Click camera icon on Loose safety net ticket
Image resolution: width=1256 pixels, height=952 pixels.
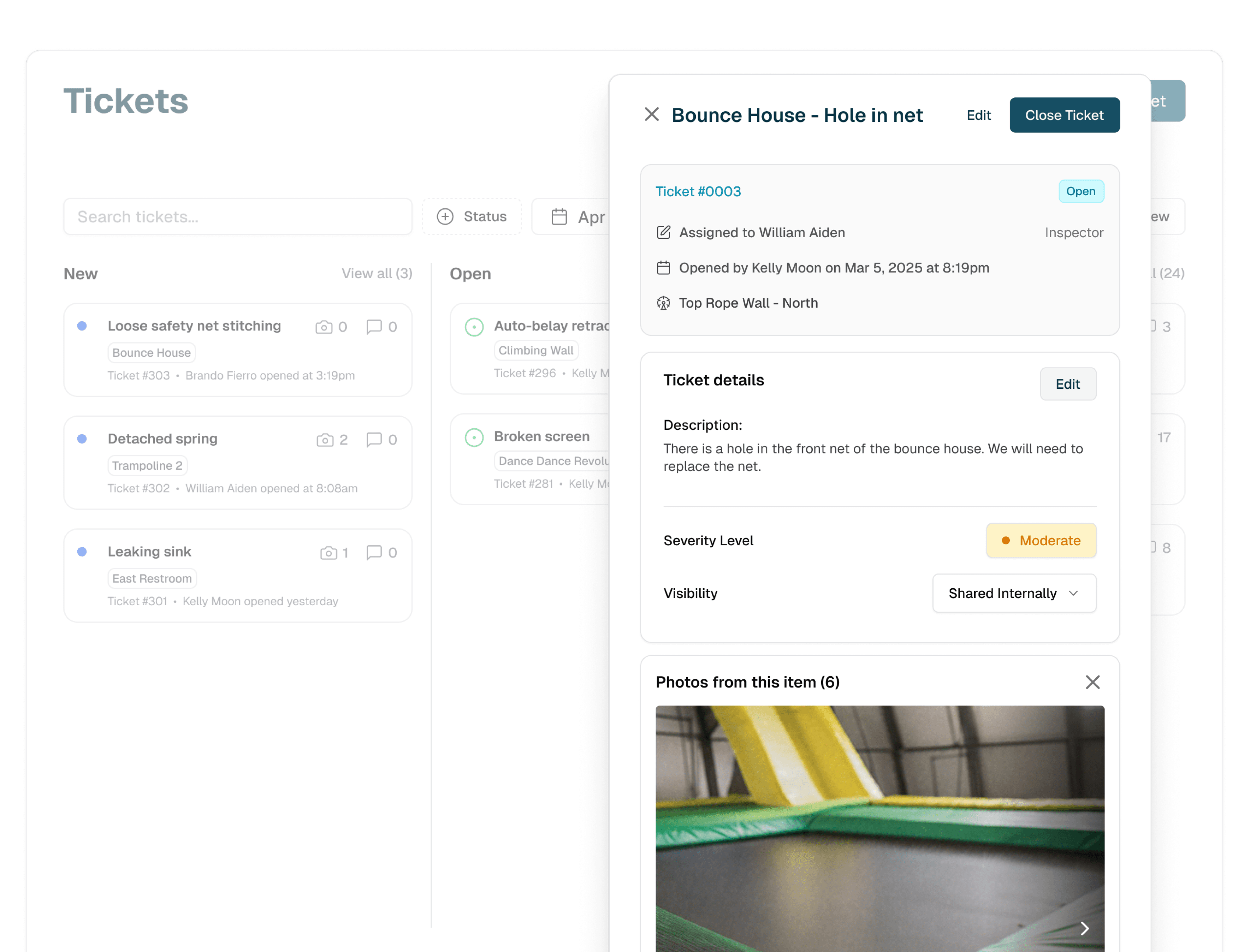pos(324,327)
